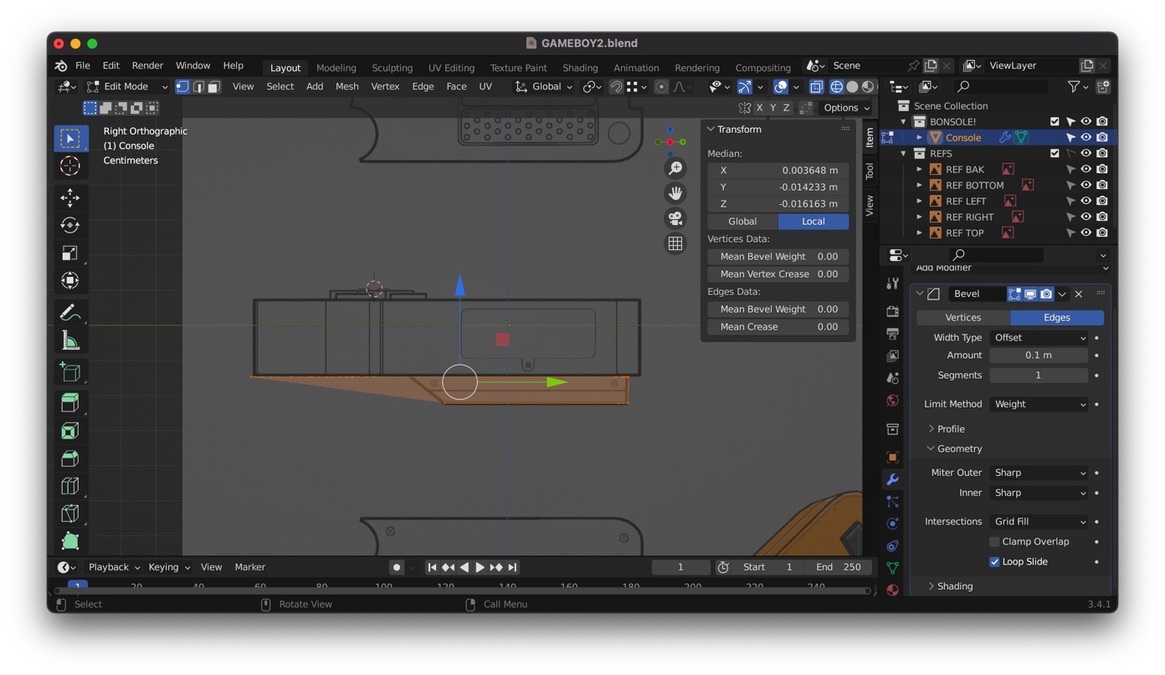Toggle camera view icon in viewport

pos(675,218)
